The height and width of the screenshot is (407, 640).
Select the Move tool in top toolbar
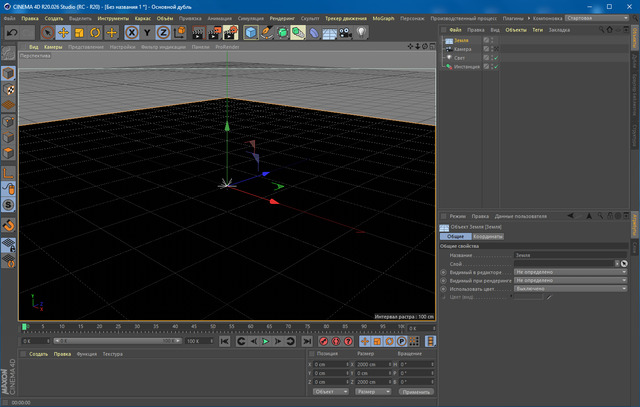pos(63,33)
